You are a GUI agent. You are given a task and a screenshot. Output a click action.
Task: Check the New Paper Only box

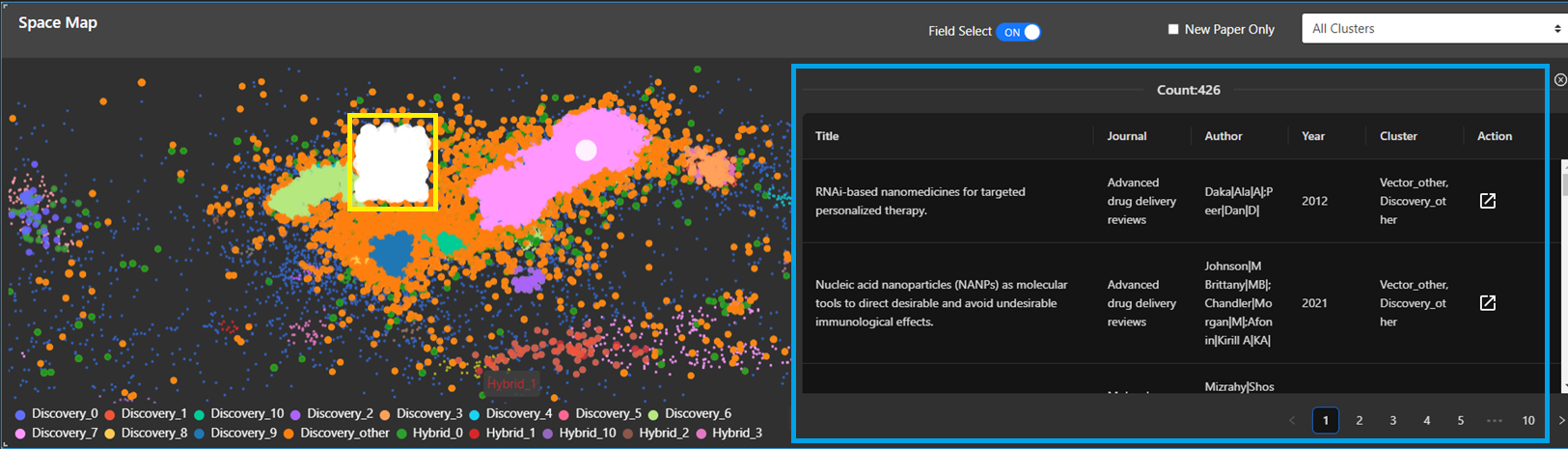pyautogui.click(x=1173, y=29)
